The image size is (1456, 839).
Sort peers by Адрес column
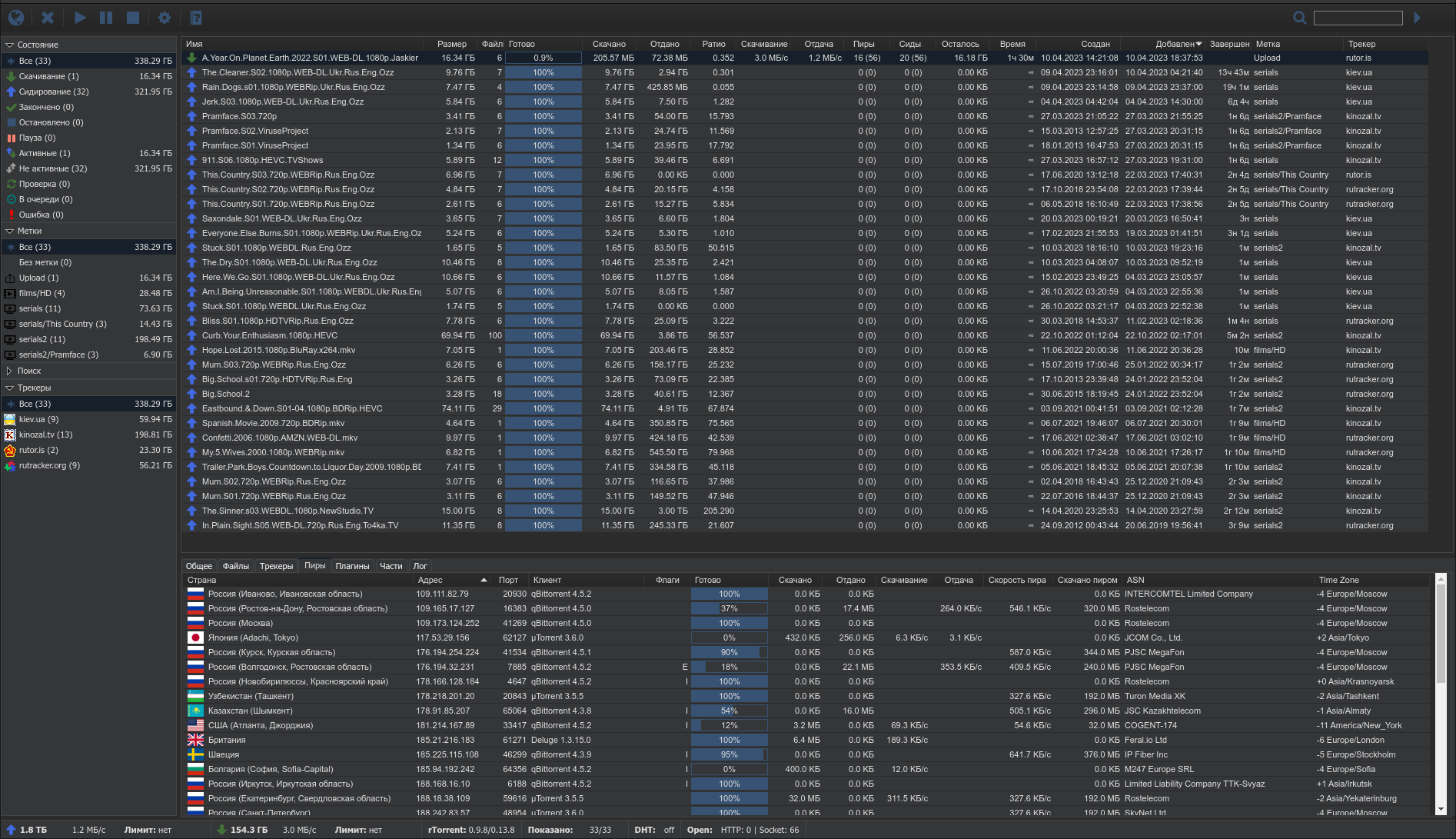[452, 580]
